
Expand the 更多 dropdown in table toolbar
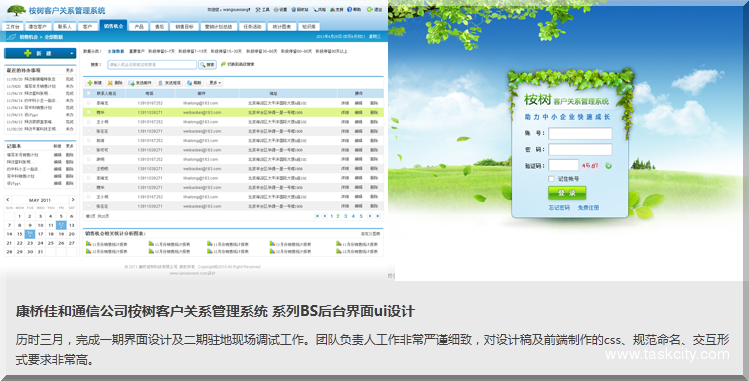click(214, 83)
